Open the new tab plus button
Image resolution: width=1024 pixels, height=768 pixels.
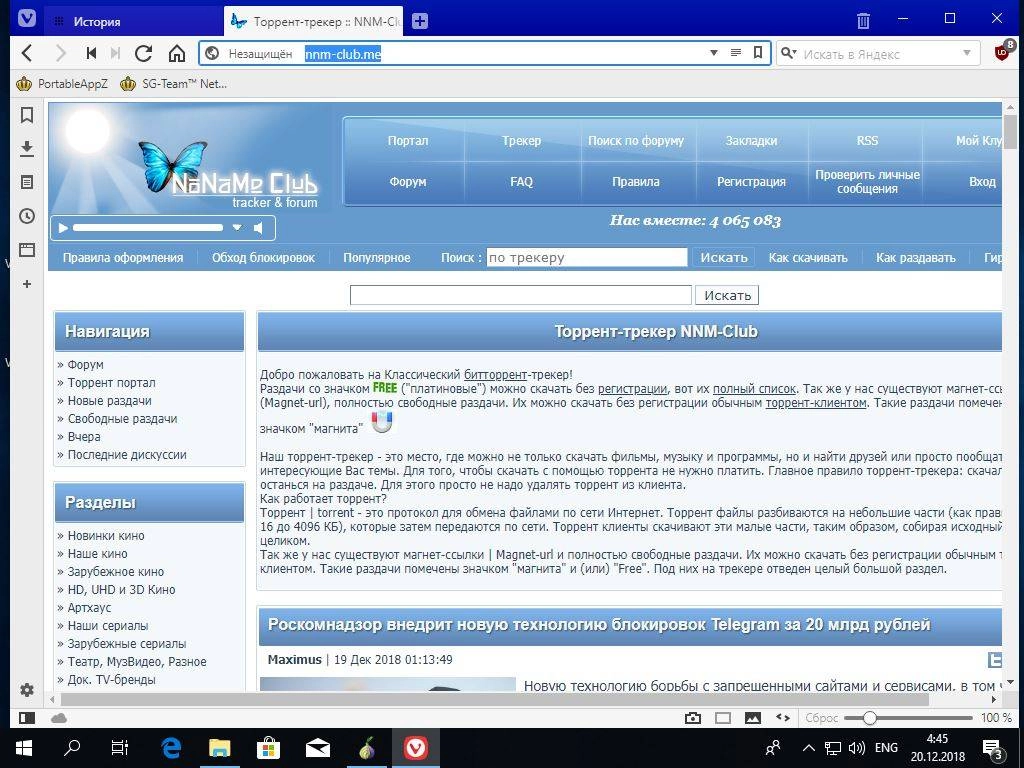(x=420, y=21)
